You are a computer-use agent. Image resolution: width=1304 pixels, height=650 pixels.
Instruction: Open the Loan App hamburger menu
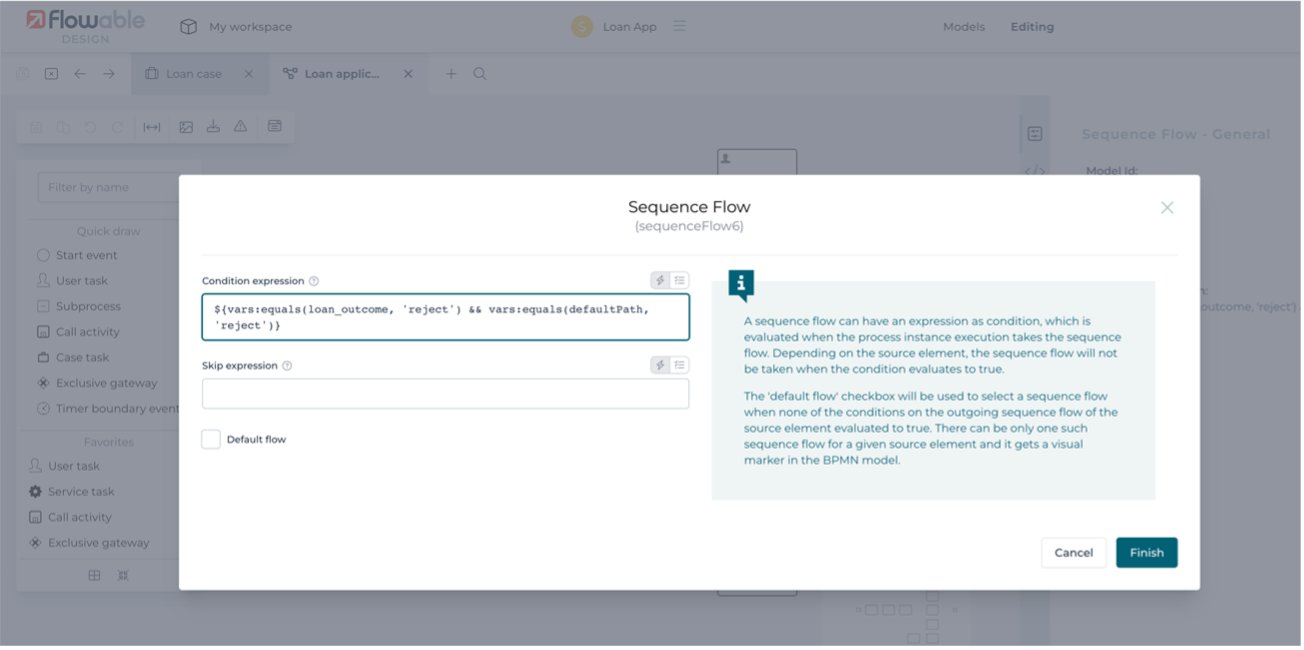680,26
